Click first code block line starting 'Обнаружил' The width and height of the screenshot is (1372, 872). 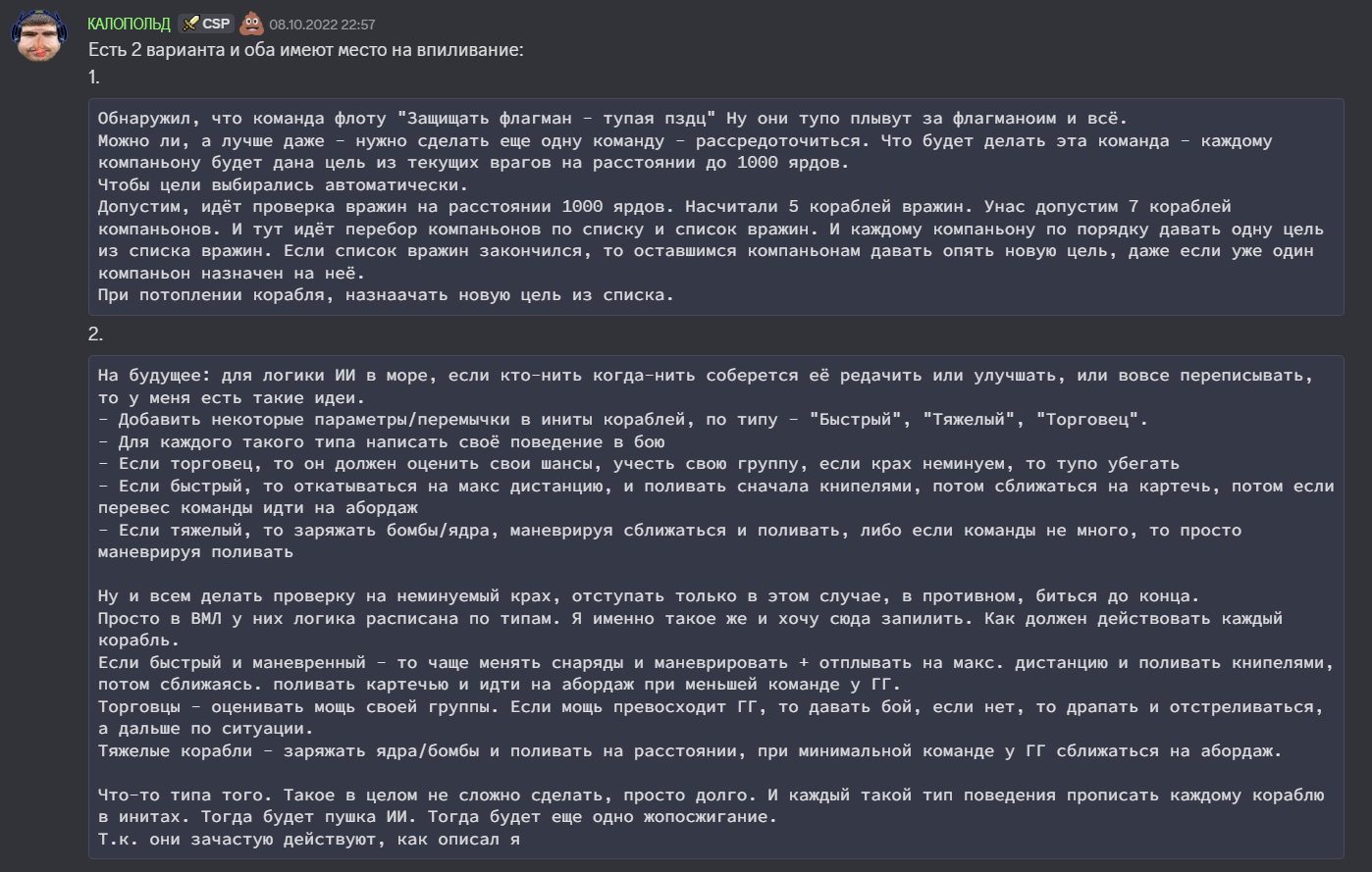coord(613,119)
